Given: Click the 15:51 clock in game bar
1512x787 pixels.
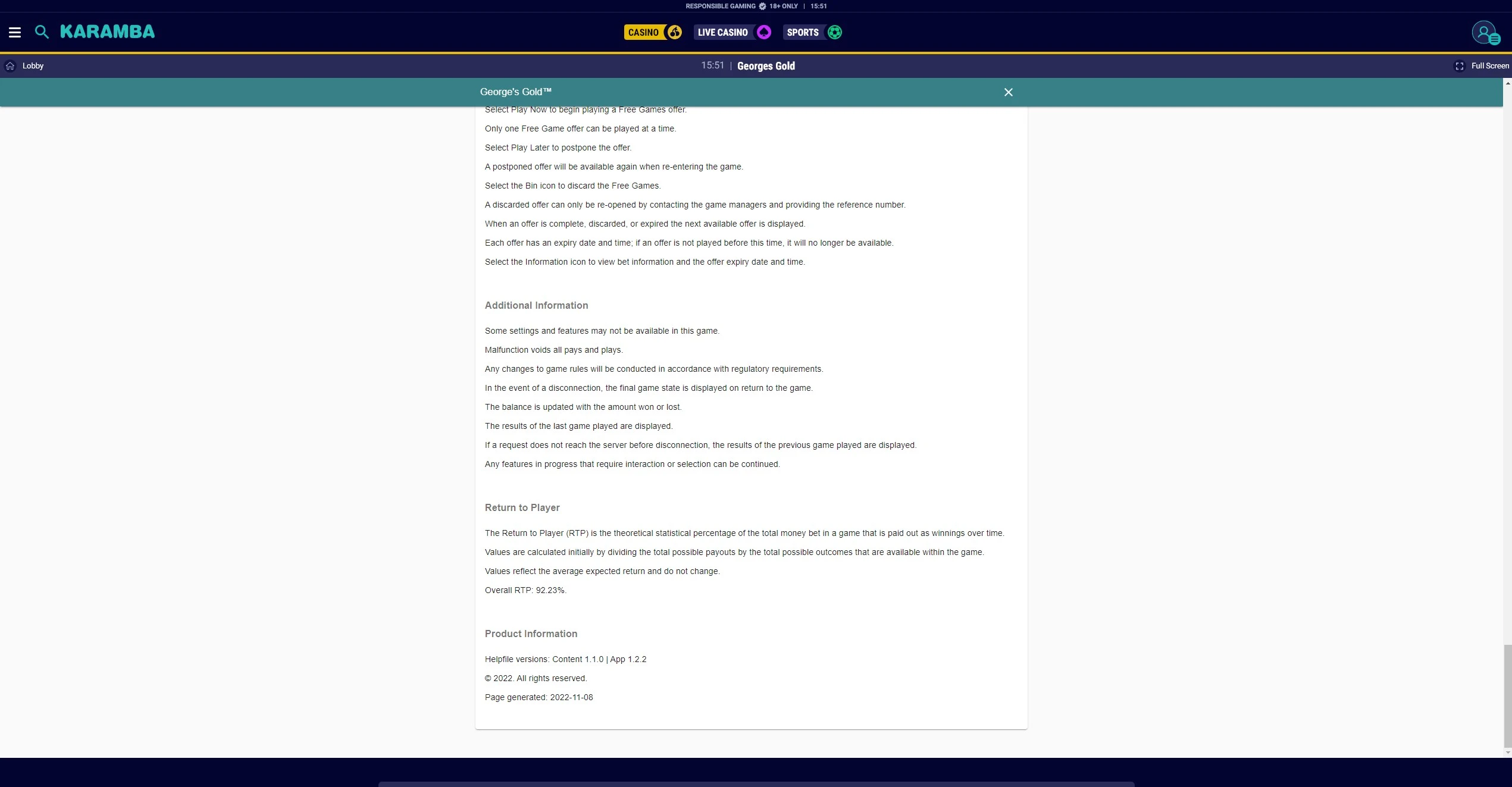Looking at the screenshot, I should (712, 65).
